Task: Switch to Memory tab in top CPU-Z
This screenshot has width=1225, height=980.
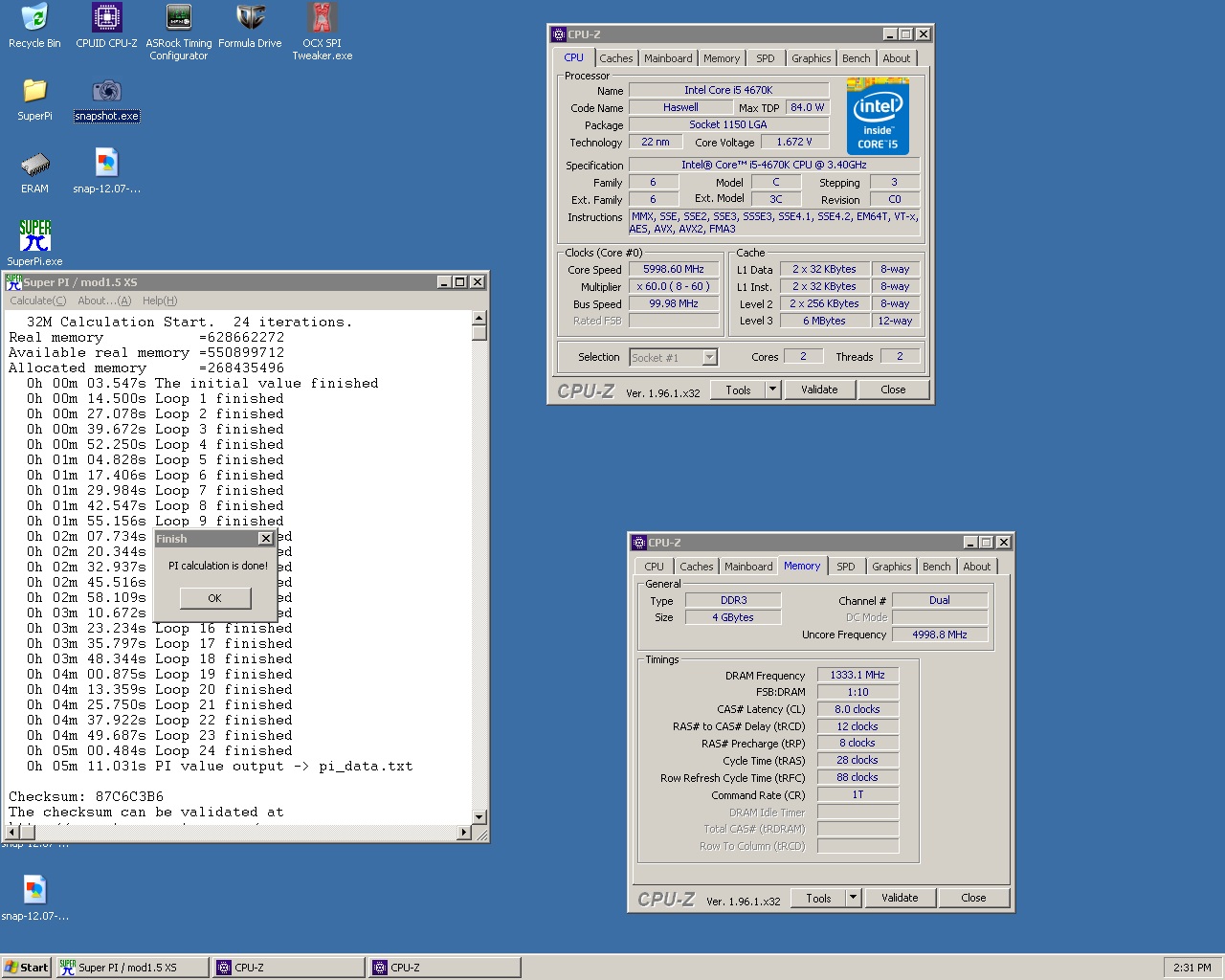Action: coord(722,58)
